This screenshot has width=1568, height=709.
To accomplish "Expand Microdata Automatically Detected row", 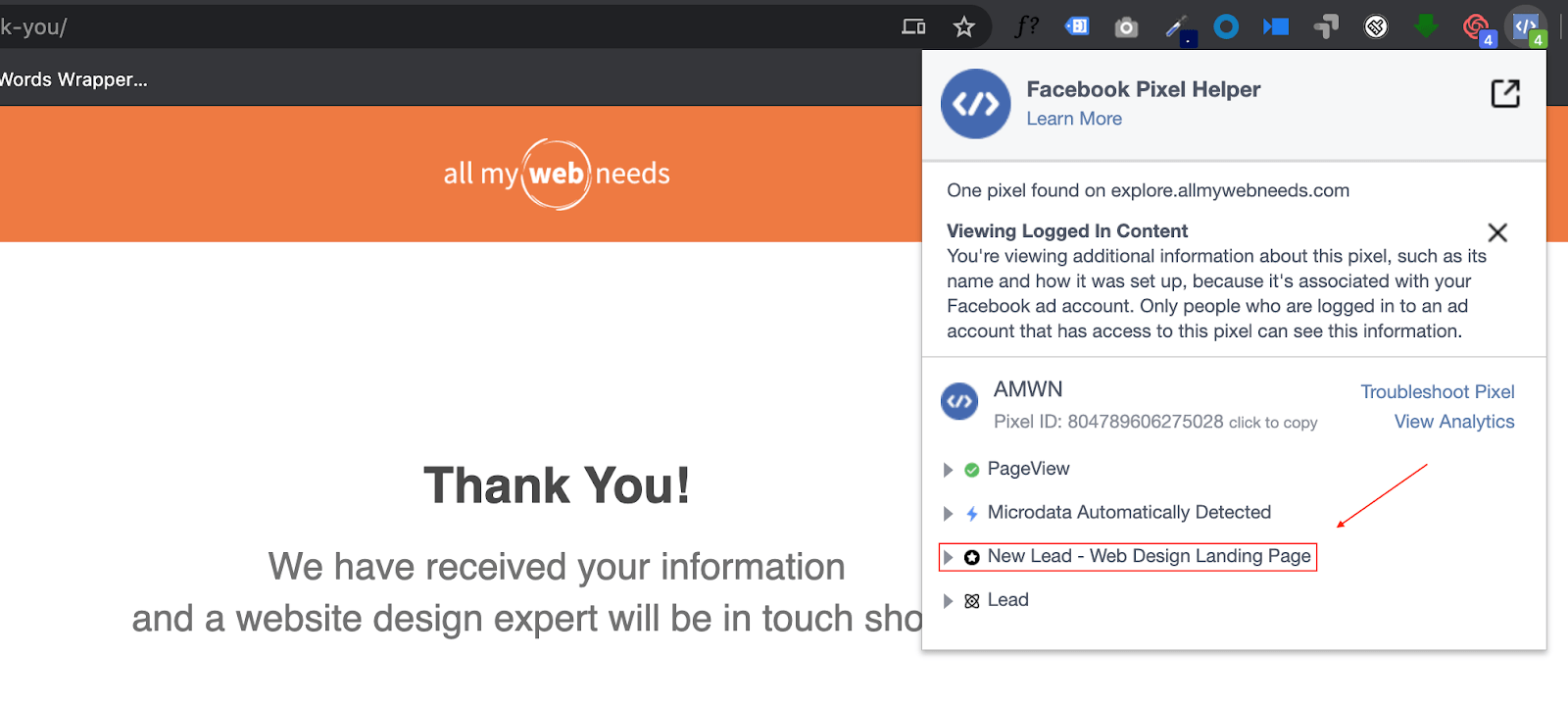I will pos(948,514).
